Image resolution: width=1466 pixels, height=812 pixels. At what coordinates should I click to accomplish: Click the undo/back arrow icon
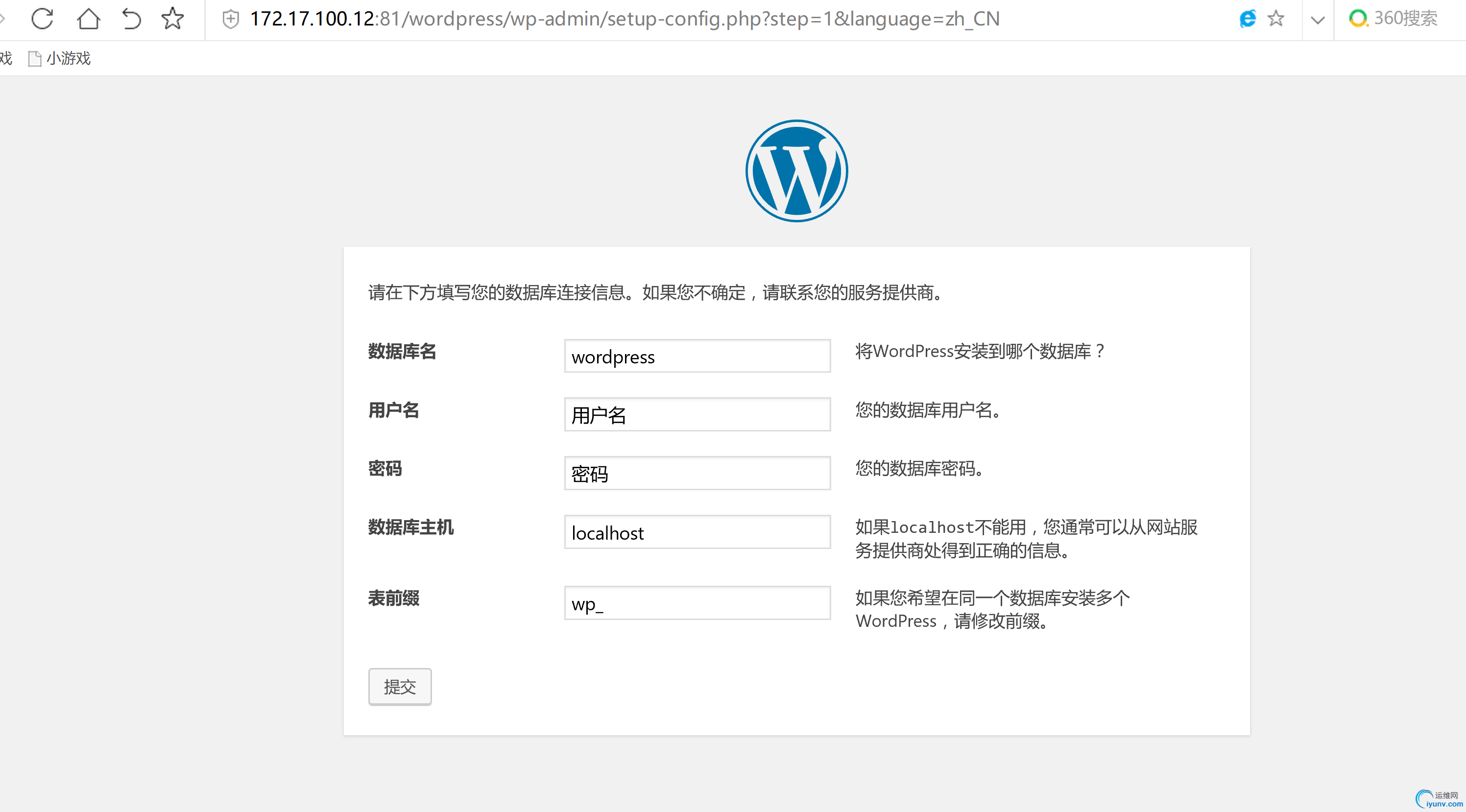(x=131, y=19)
